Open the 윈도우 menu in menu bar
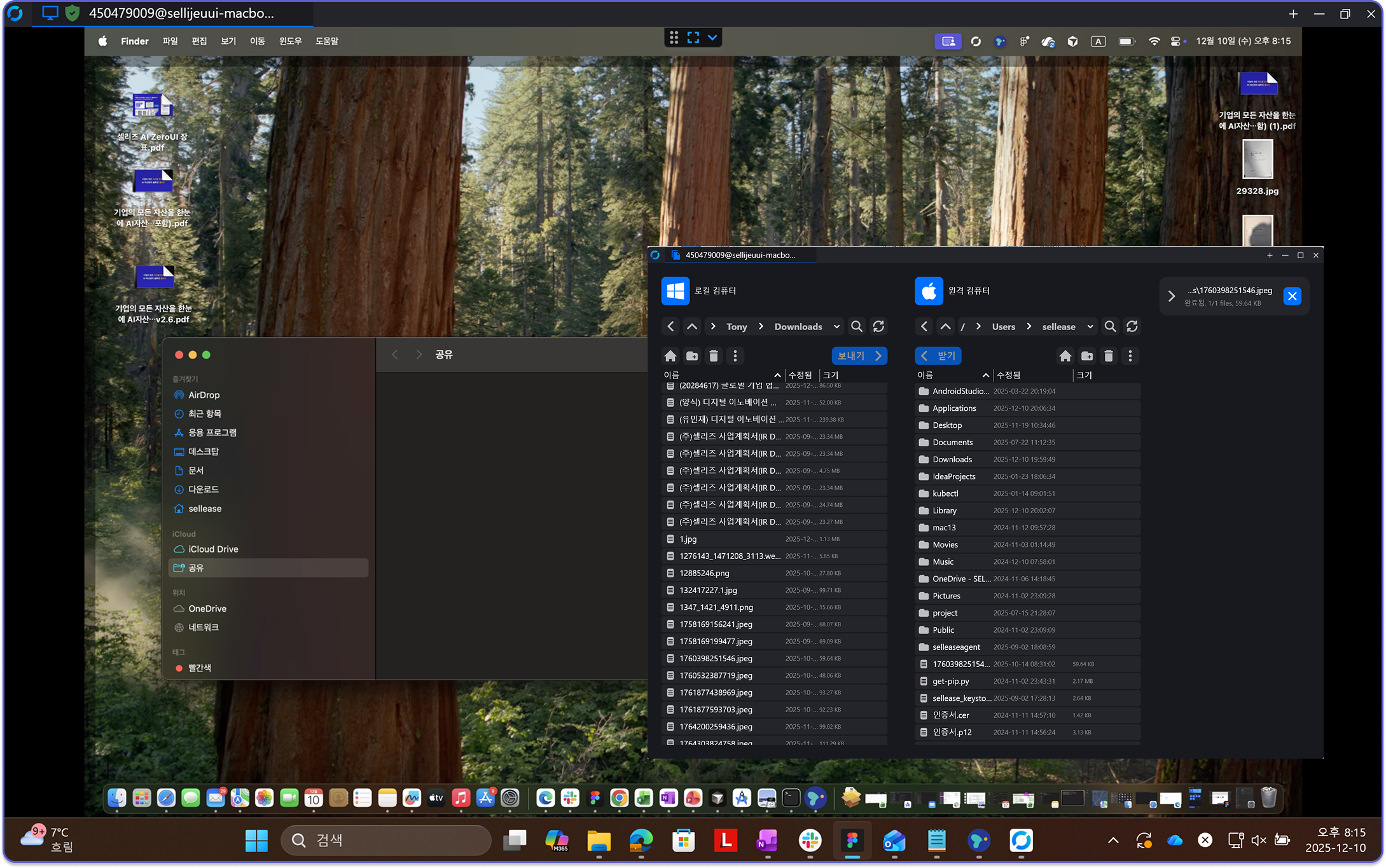The width and height of the screenshot is (1386, 868). tap(290, 41)
